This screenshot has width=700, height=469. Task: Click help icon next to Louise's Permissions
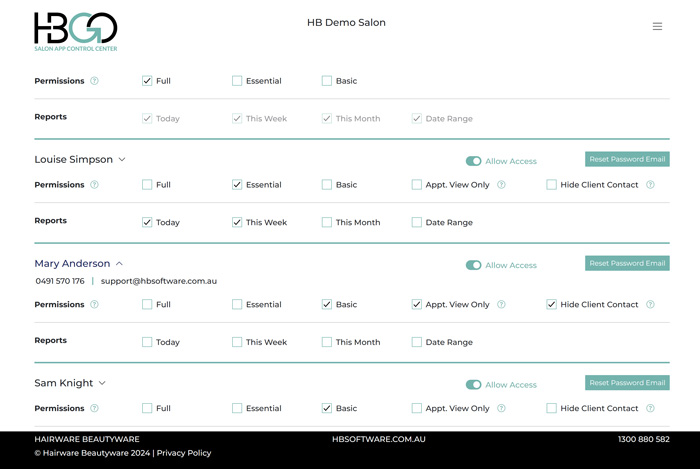pos(94,185)
